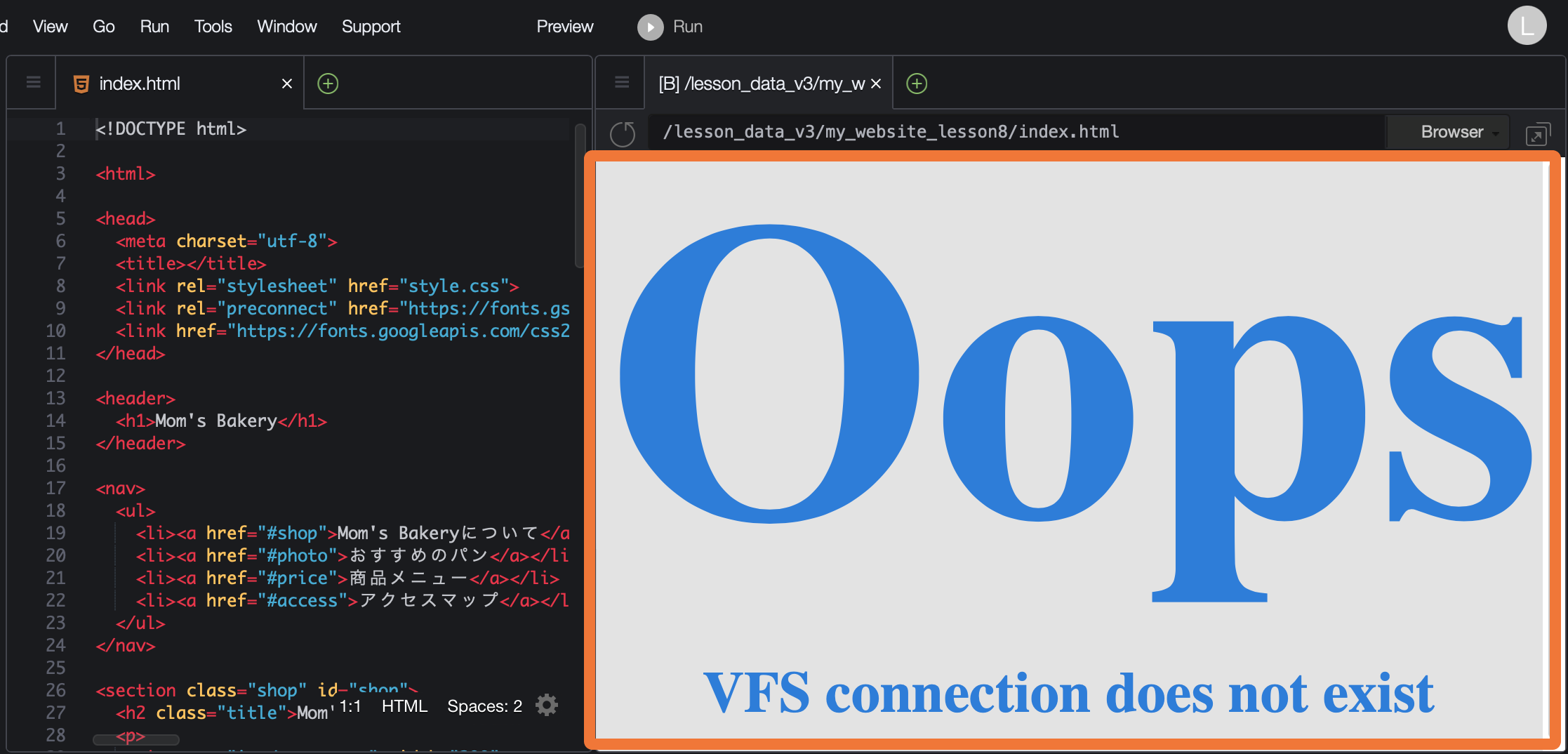Open Spaces: 2 indentation selector

click(484, 706)
